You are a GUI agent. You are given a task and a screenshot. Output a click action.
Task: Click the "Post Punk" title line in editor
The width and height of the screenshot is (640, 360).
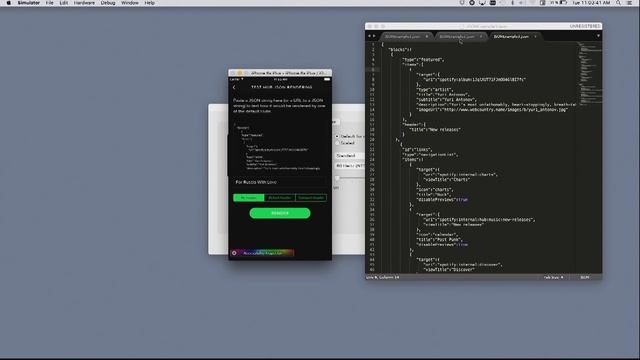[440, 240]
